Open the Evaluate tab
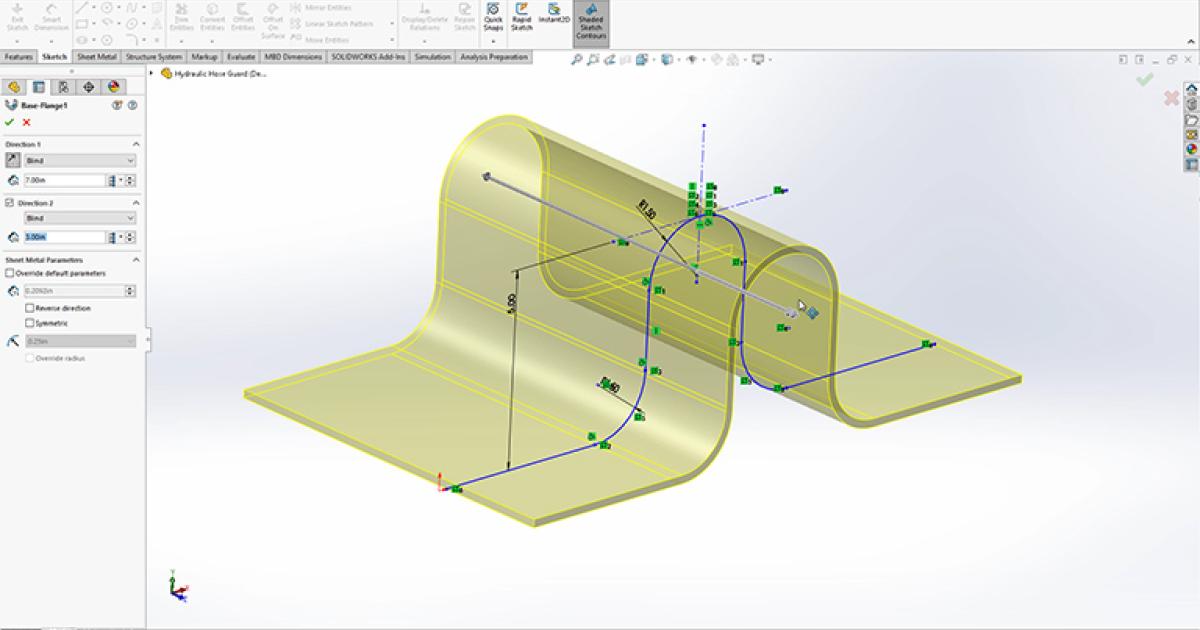 (x=241, y=58)
